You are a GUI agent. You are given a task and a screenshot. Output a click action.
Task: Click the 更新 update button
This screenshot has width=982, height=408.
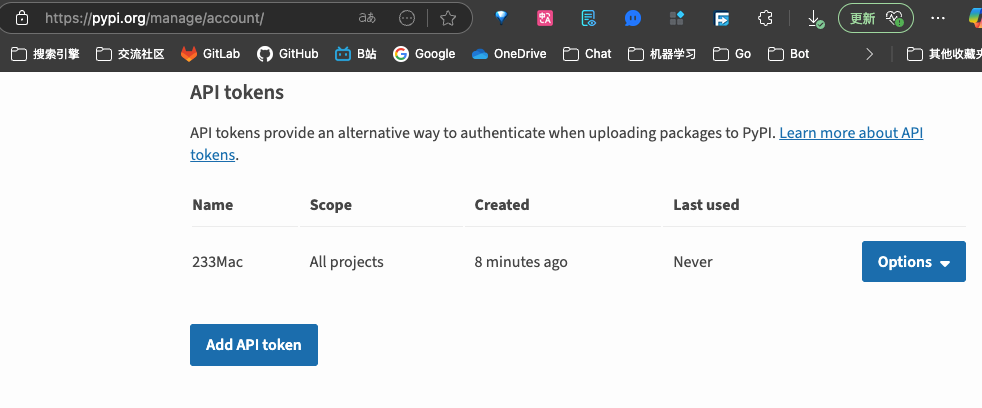[x=876, y=18]
